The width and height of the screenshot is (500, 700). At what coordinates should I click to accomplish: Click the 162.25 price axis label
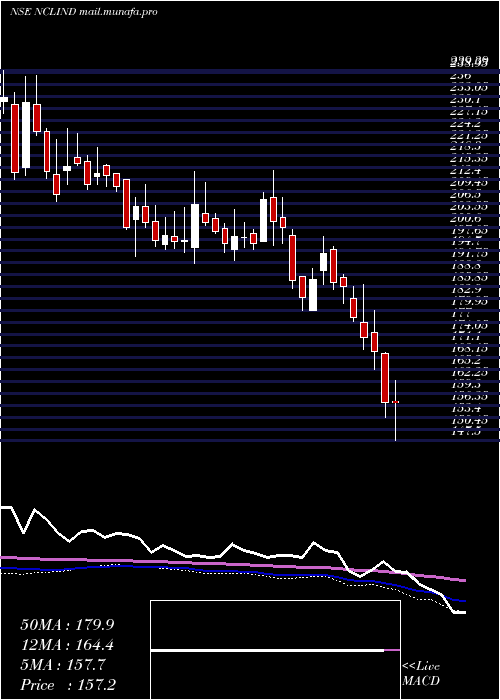(x=468, y=373)
